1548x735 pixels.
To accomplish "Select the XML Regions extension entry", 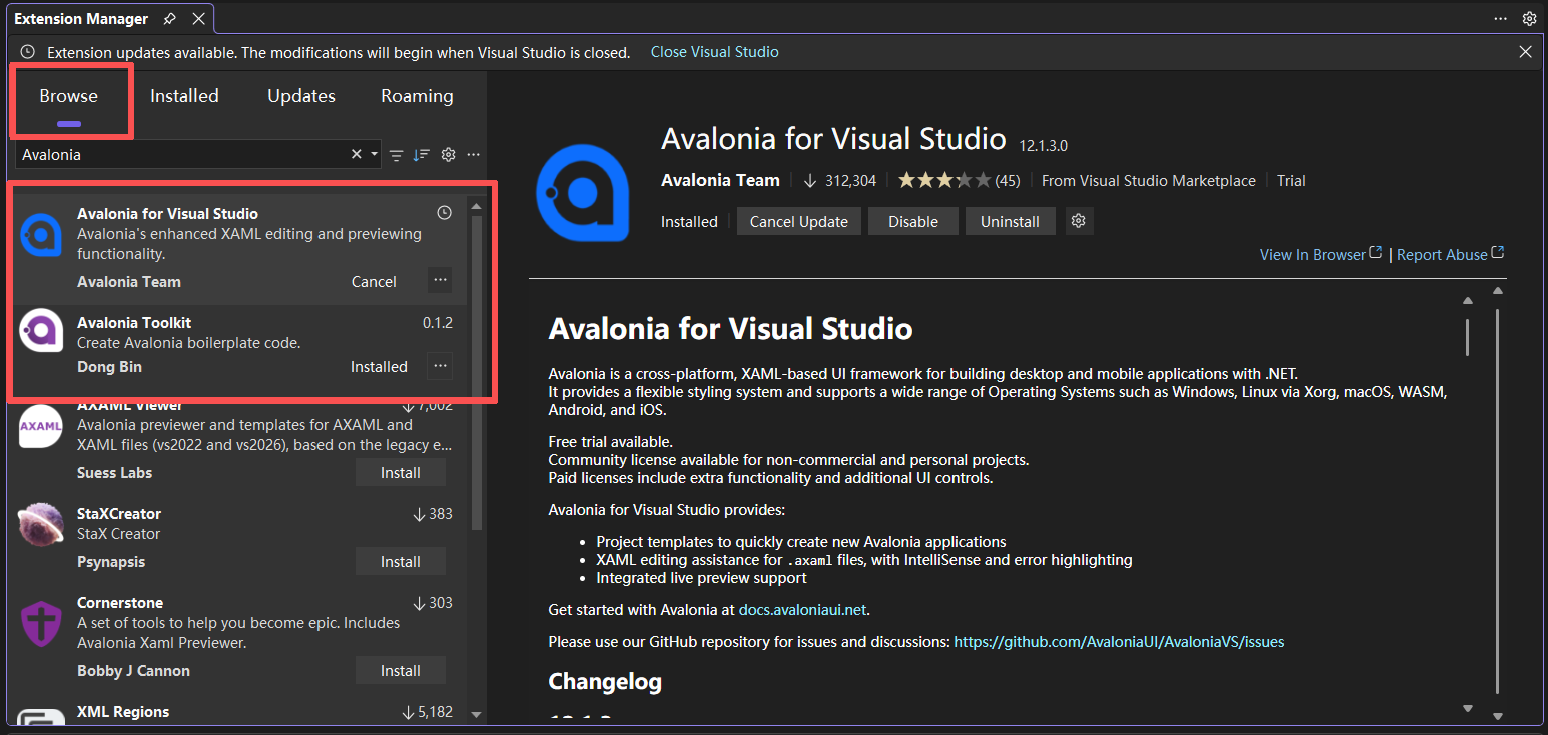I will (238, 712).
